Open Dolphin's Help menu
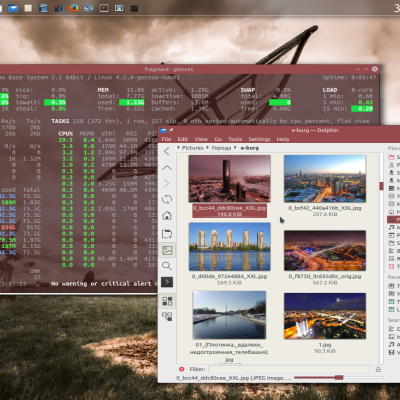This screenshot has height=400, width=400. pos(283,139)
